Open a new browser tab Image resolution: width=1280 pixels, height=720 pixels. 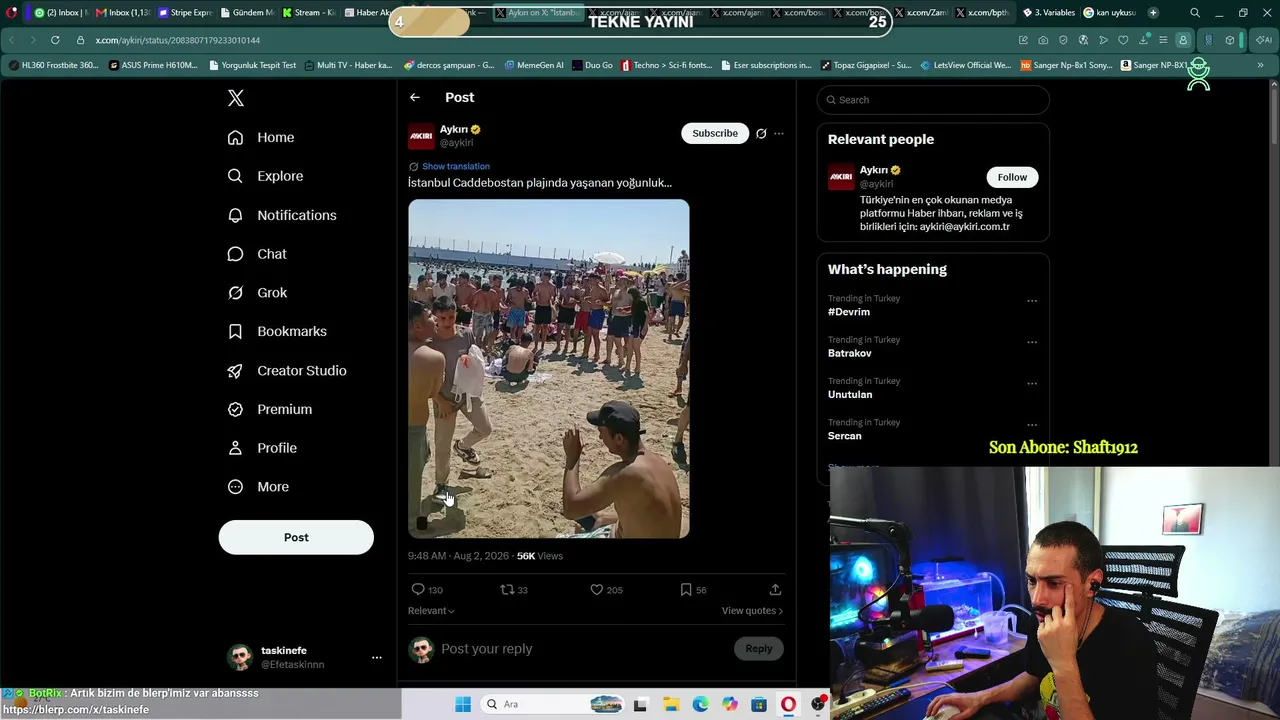click(1153, 13)
